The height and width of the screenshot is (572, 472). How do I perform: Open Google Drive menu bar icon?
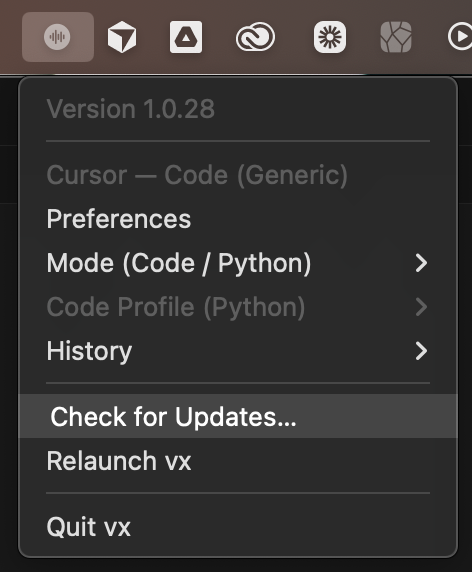click(186, 37)
